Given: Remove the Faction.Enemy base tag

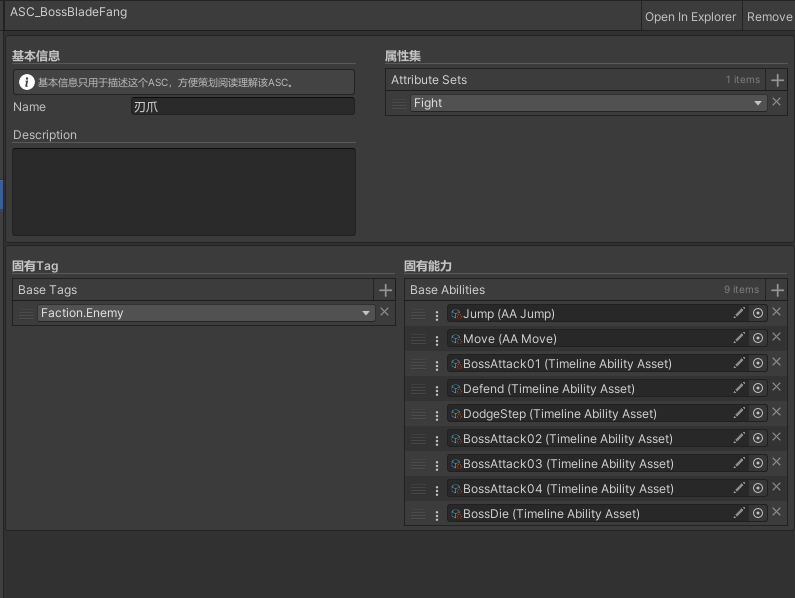Looking at the screenshot, I should point(384,312).
